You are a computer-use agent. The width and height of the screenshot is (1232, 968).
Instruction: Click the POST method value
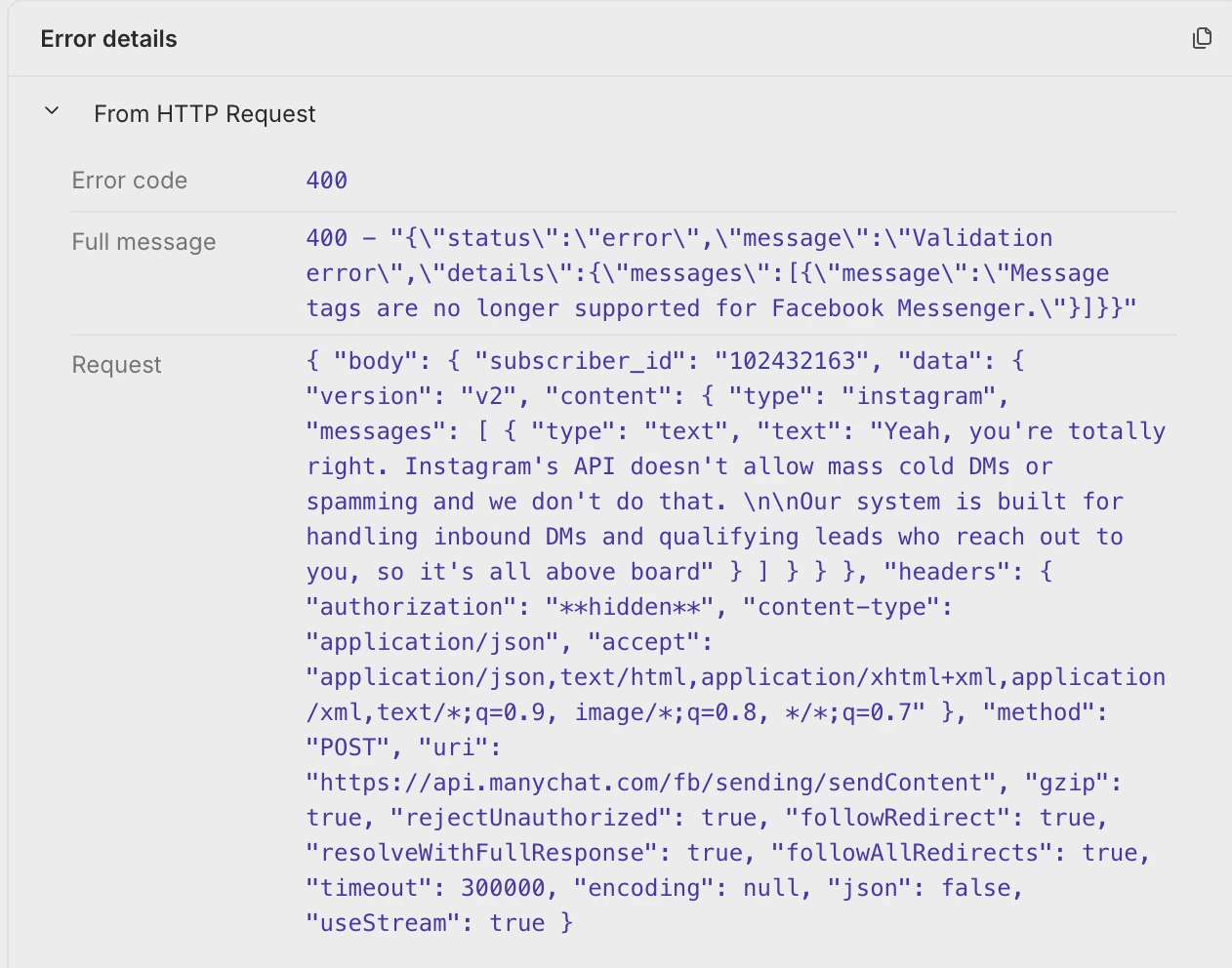[x=348, y=747]
